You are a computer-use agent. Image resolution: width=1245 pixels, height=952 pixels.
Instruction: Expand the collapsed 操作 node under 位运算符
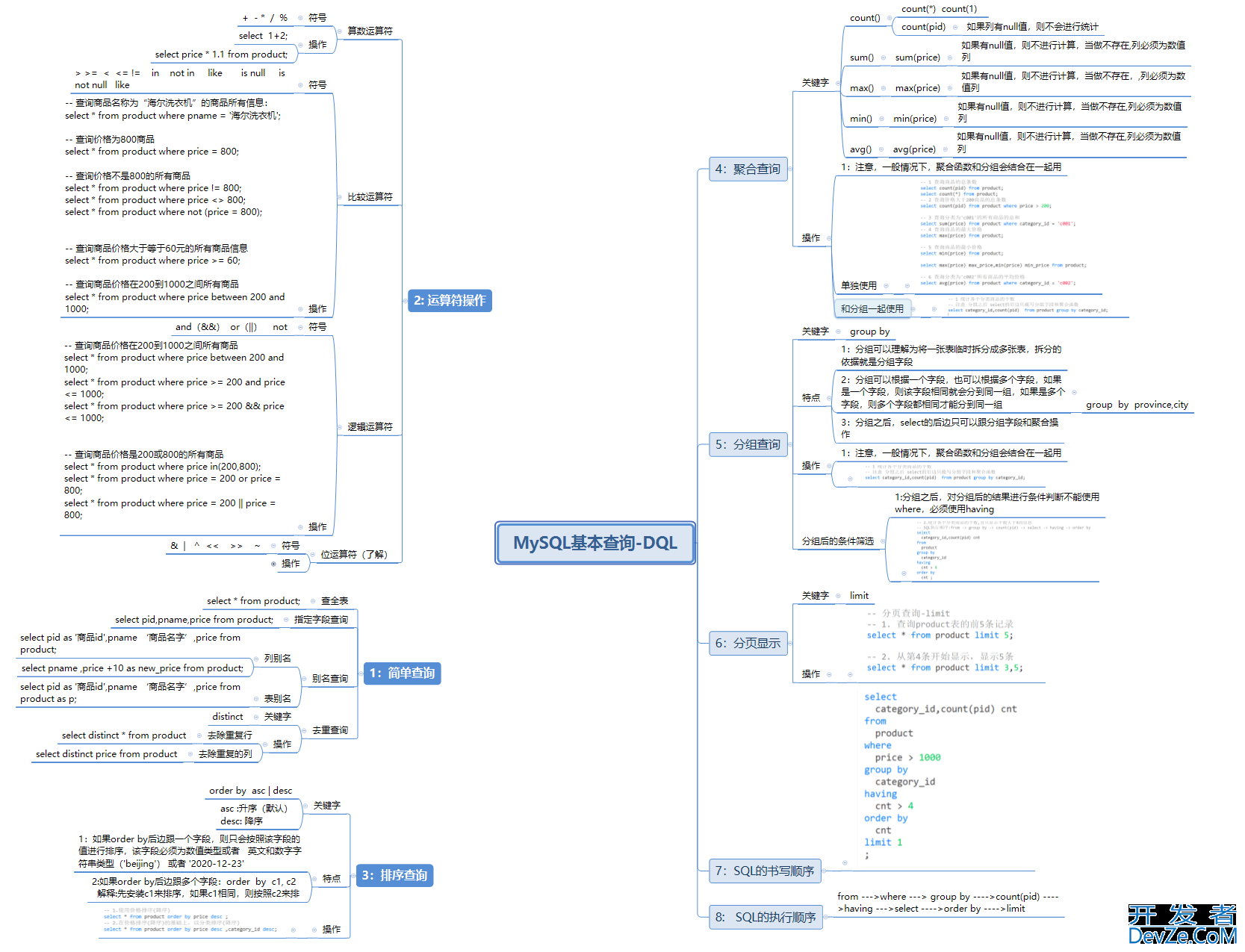click(273, 564)
